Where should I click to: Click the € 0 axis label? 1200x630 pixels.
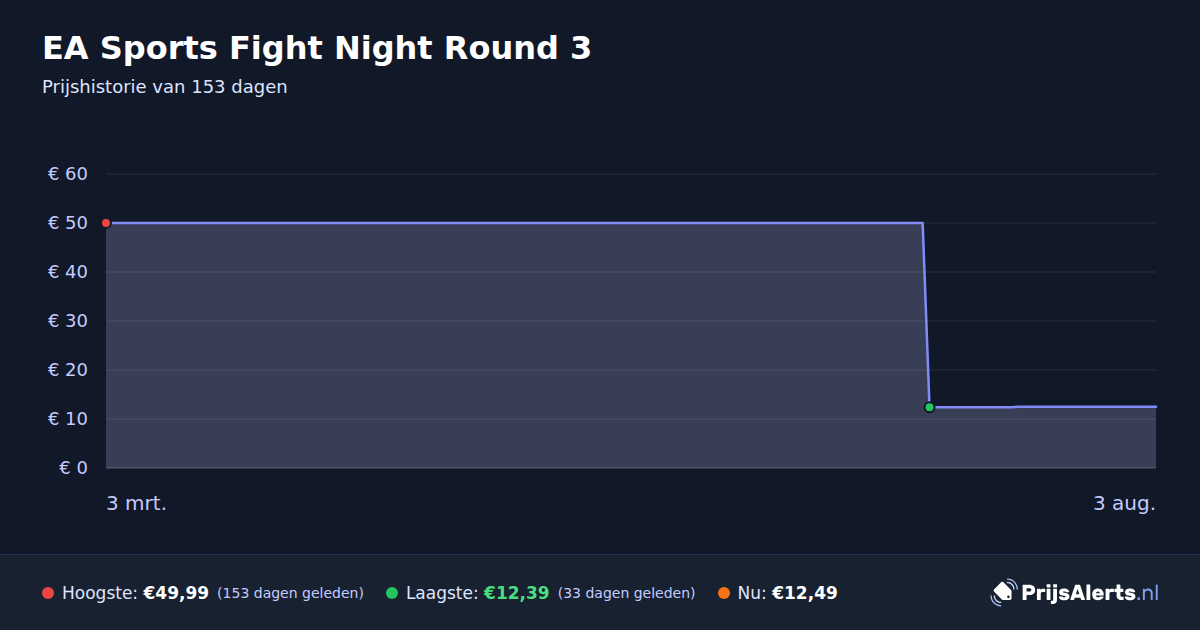tap(73, 468)
